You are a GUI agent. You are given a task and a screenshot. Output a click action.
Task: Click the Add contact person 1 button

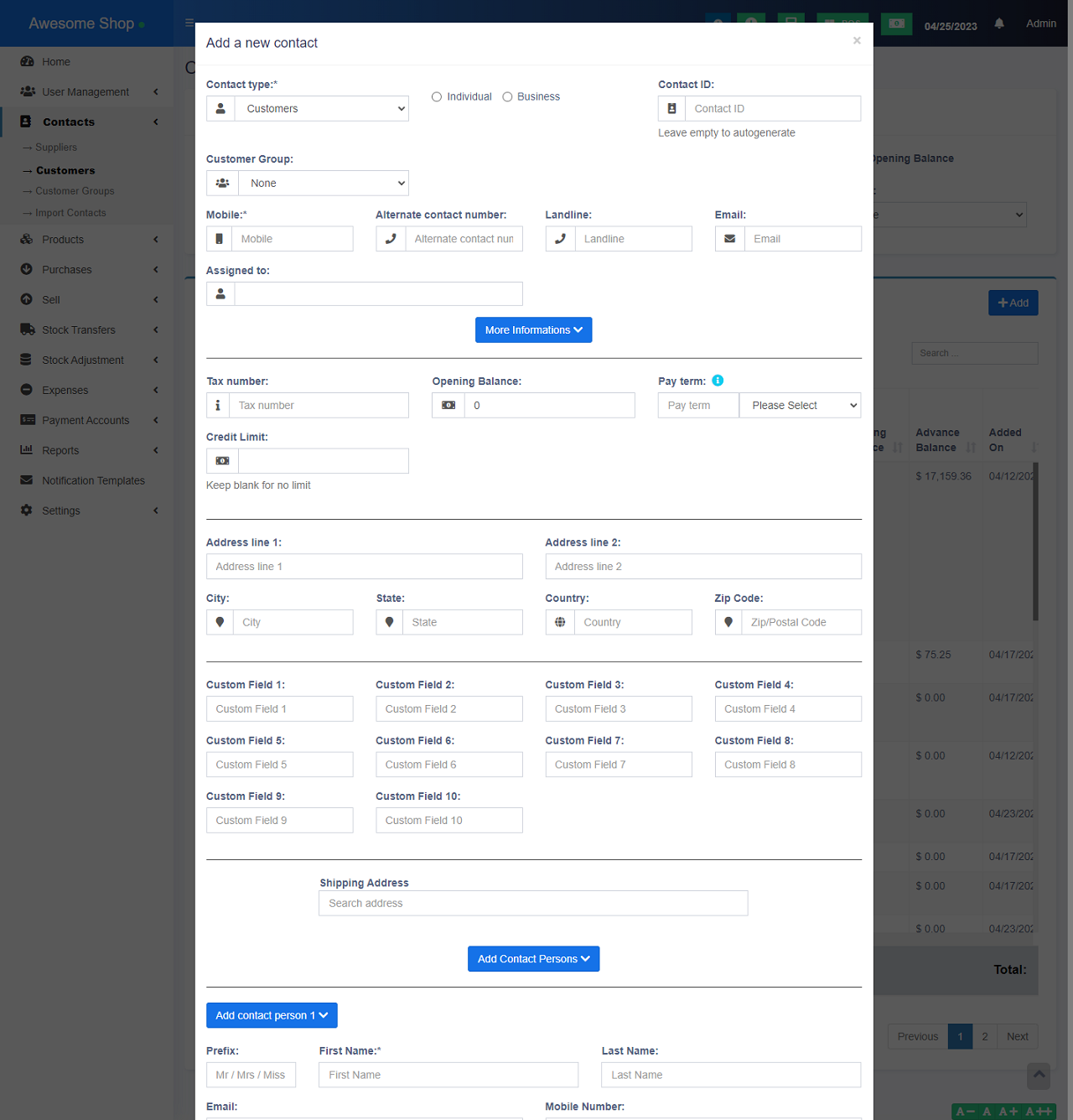click(x=272, y=1015)
